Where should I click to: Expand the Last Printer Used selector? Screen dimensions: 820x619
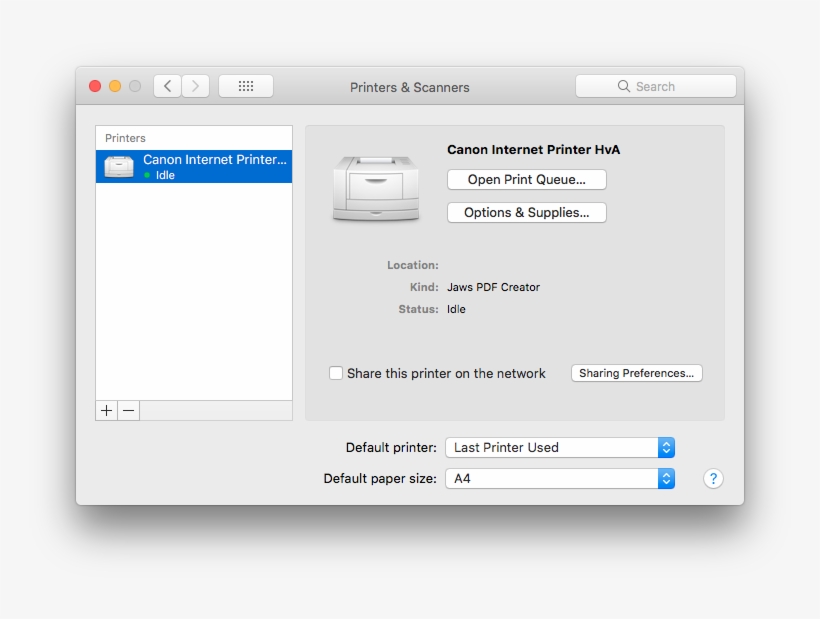click(559, 447)
